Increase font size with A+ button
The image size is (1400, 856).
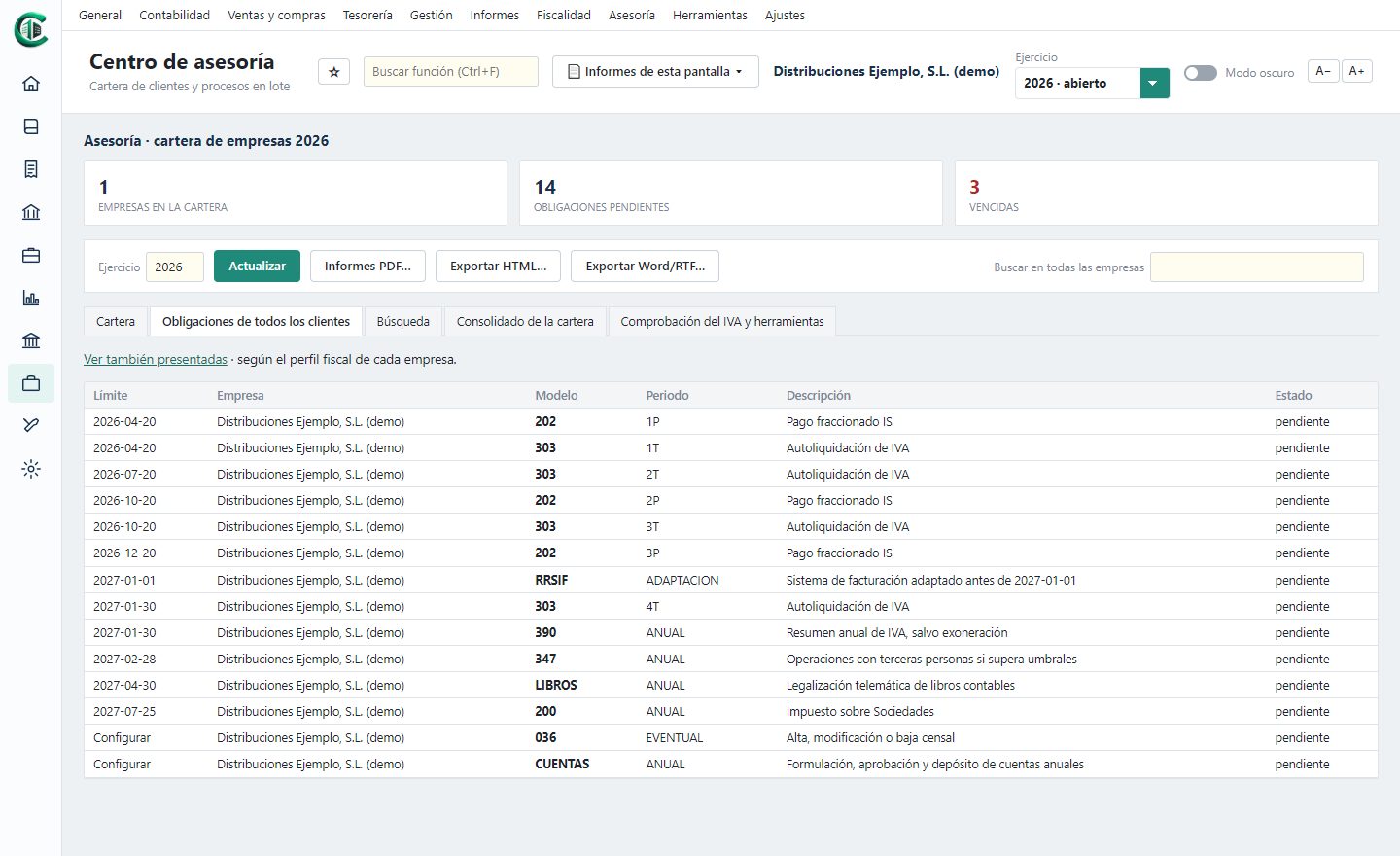(x=1356, y=71)
